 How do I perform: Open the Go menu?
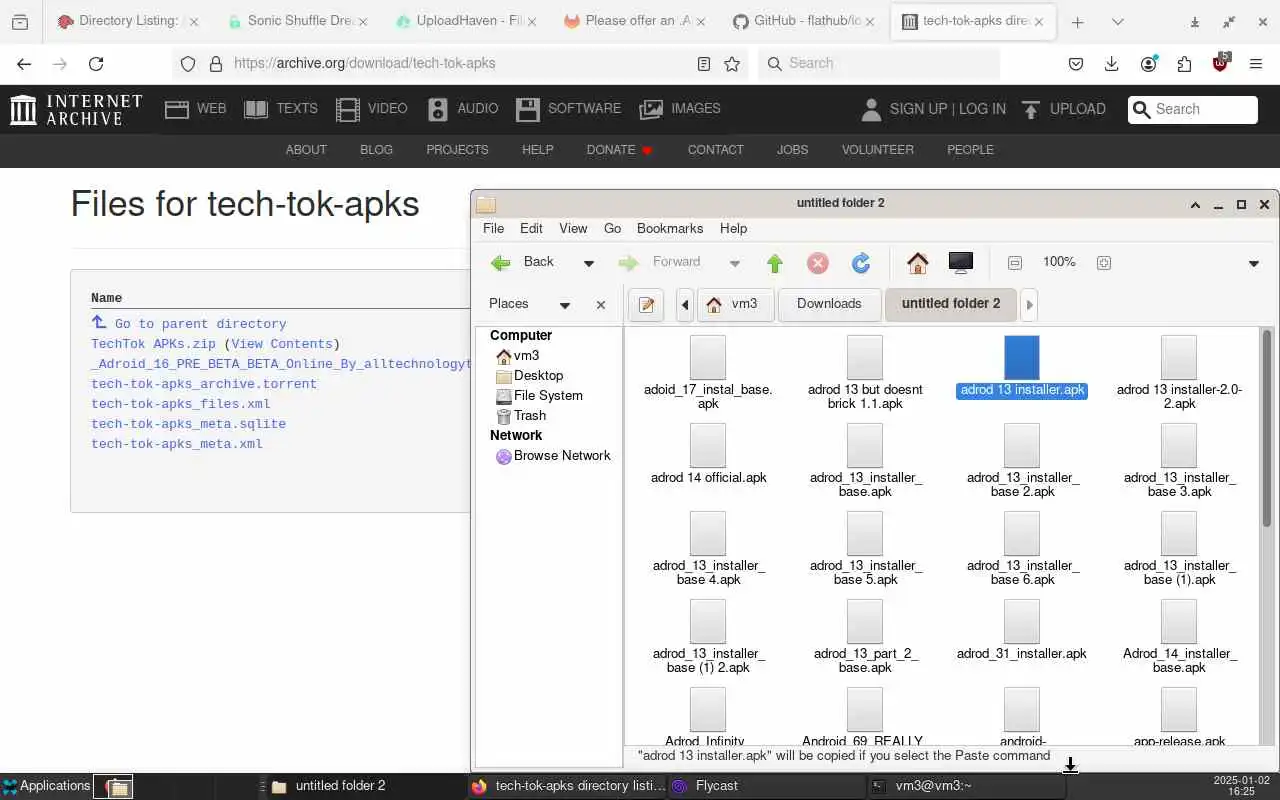point(613,228)
